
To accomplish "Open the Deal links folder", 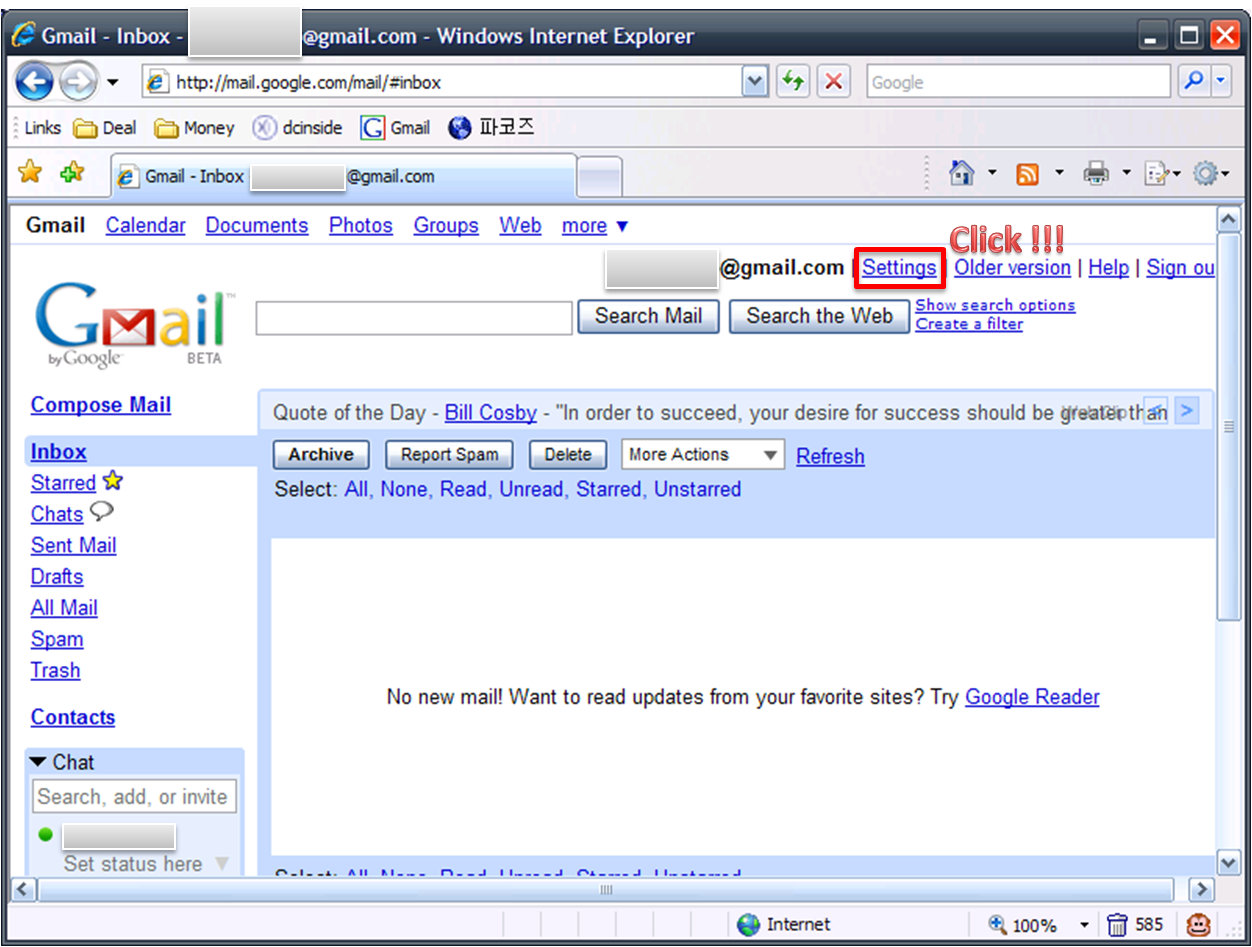I will (x=106, y=128).
